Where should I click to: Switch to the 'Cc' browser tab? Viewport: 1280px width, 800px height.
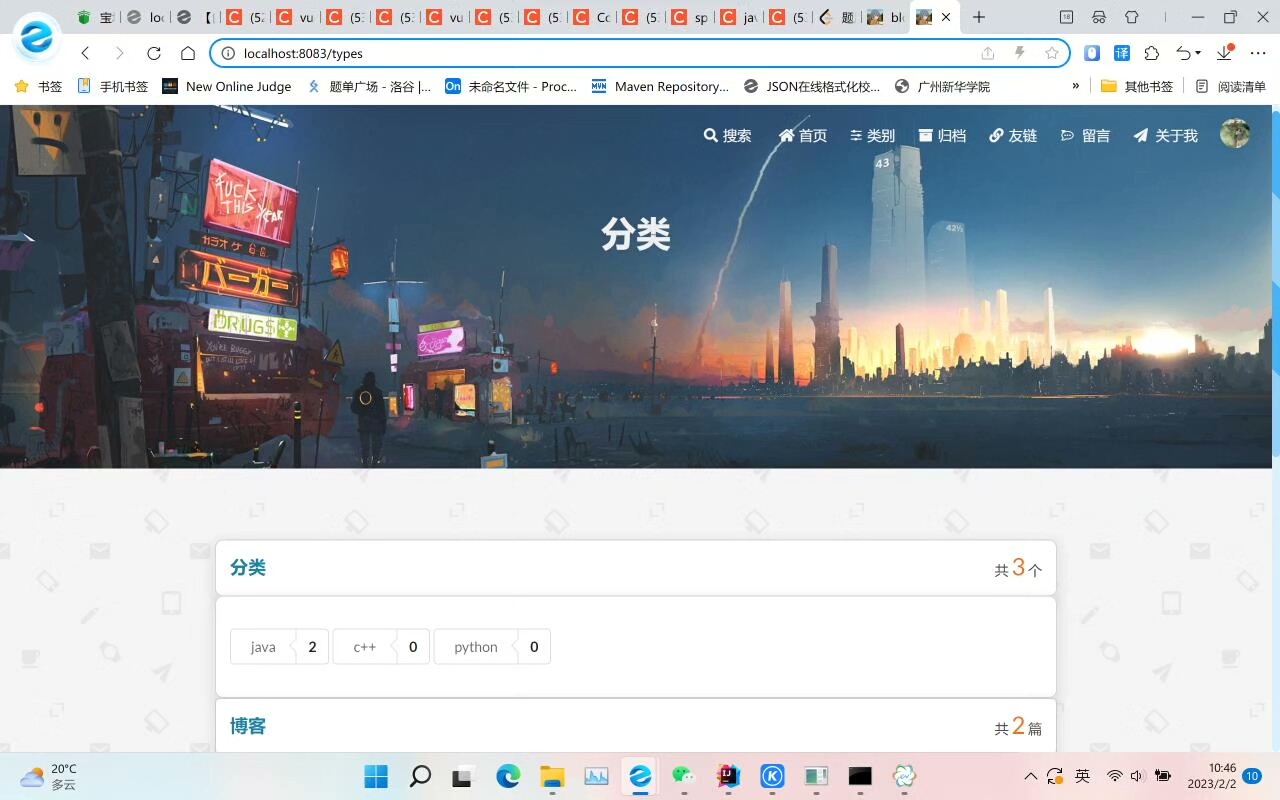594,17
